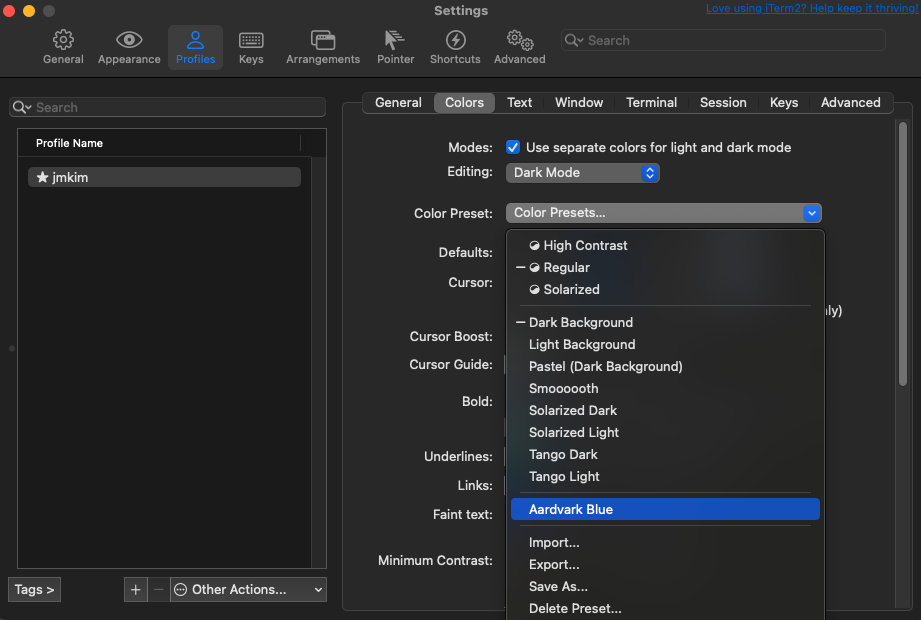Click the plus button to add a profile
Screen dimensions: 921x620
pos(136,589)
